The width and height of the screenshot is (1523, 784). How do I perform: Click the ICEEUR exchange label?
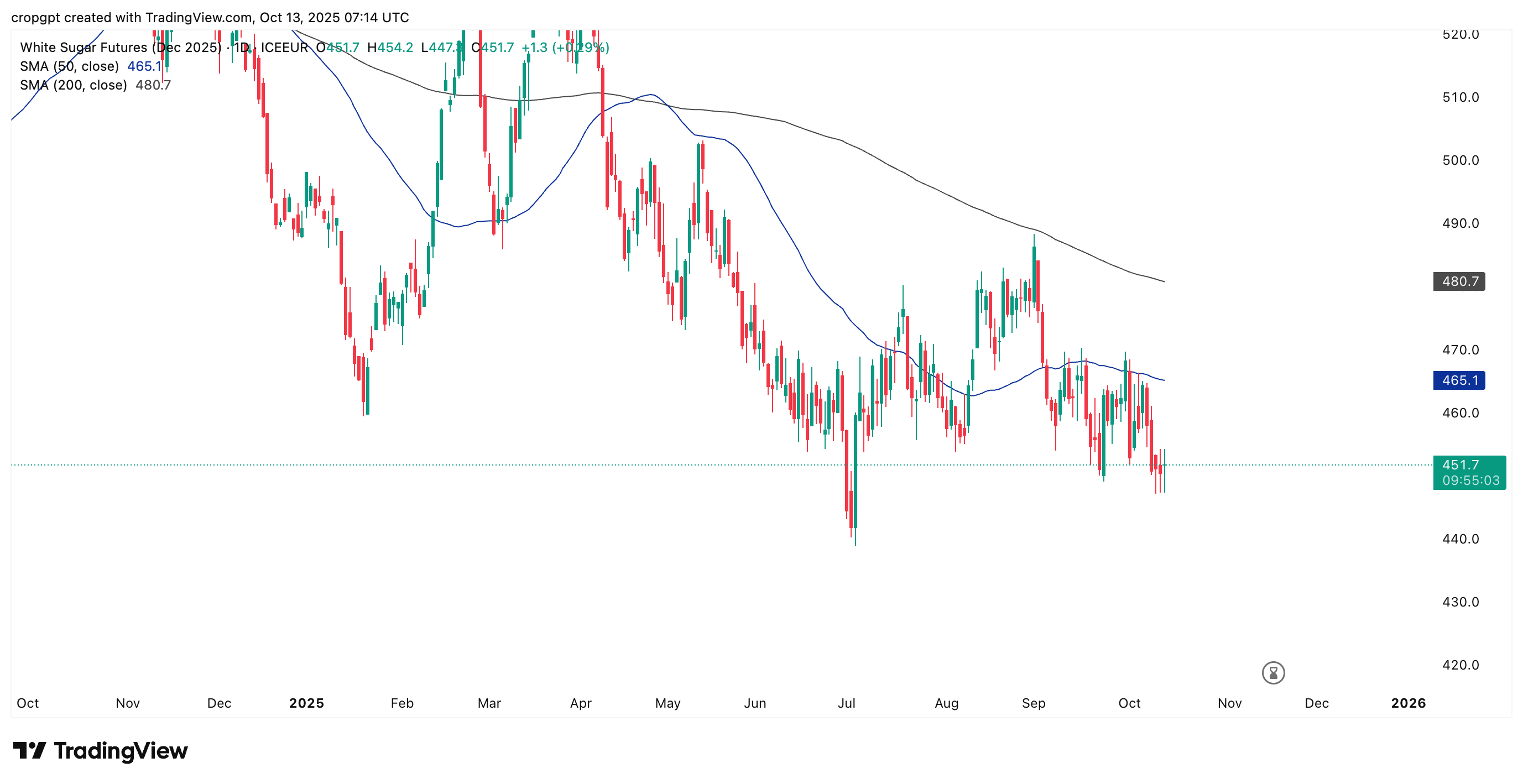coord(284,48)
